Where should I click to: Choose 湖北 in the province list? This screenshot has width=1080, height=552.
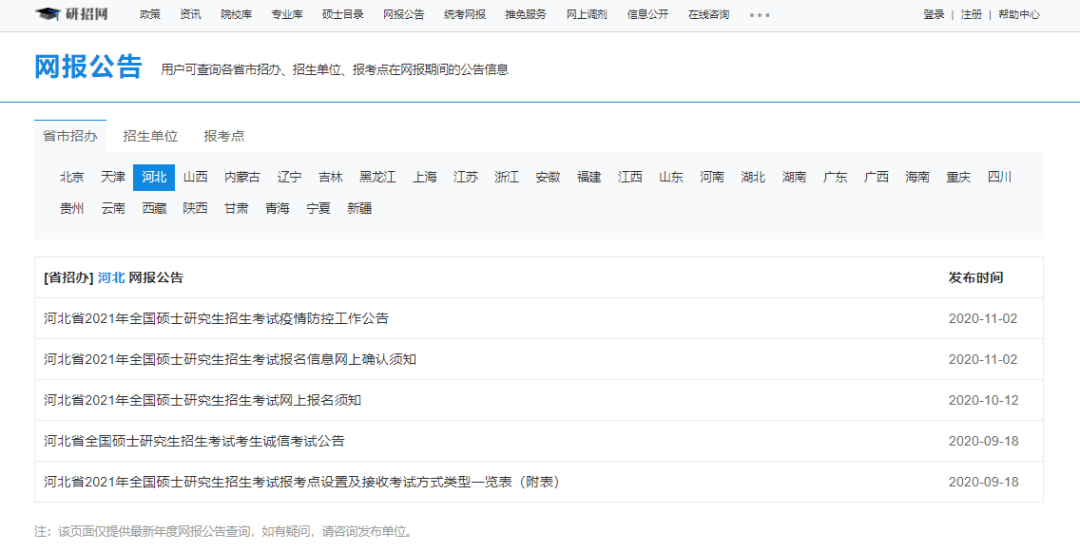(x=754, y=177)
